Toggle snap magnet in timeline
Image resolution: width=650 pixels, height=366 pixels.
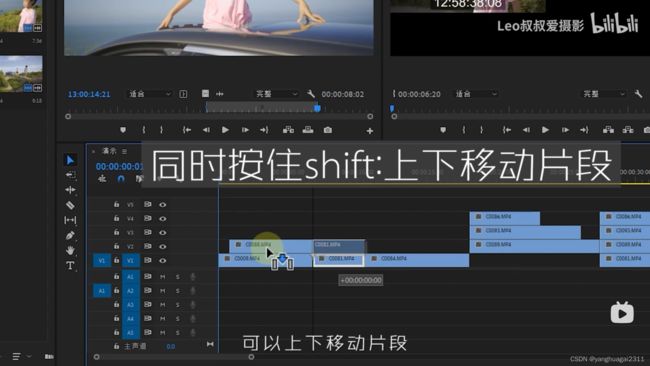[121, 179]
